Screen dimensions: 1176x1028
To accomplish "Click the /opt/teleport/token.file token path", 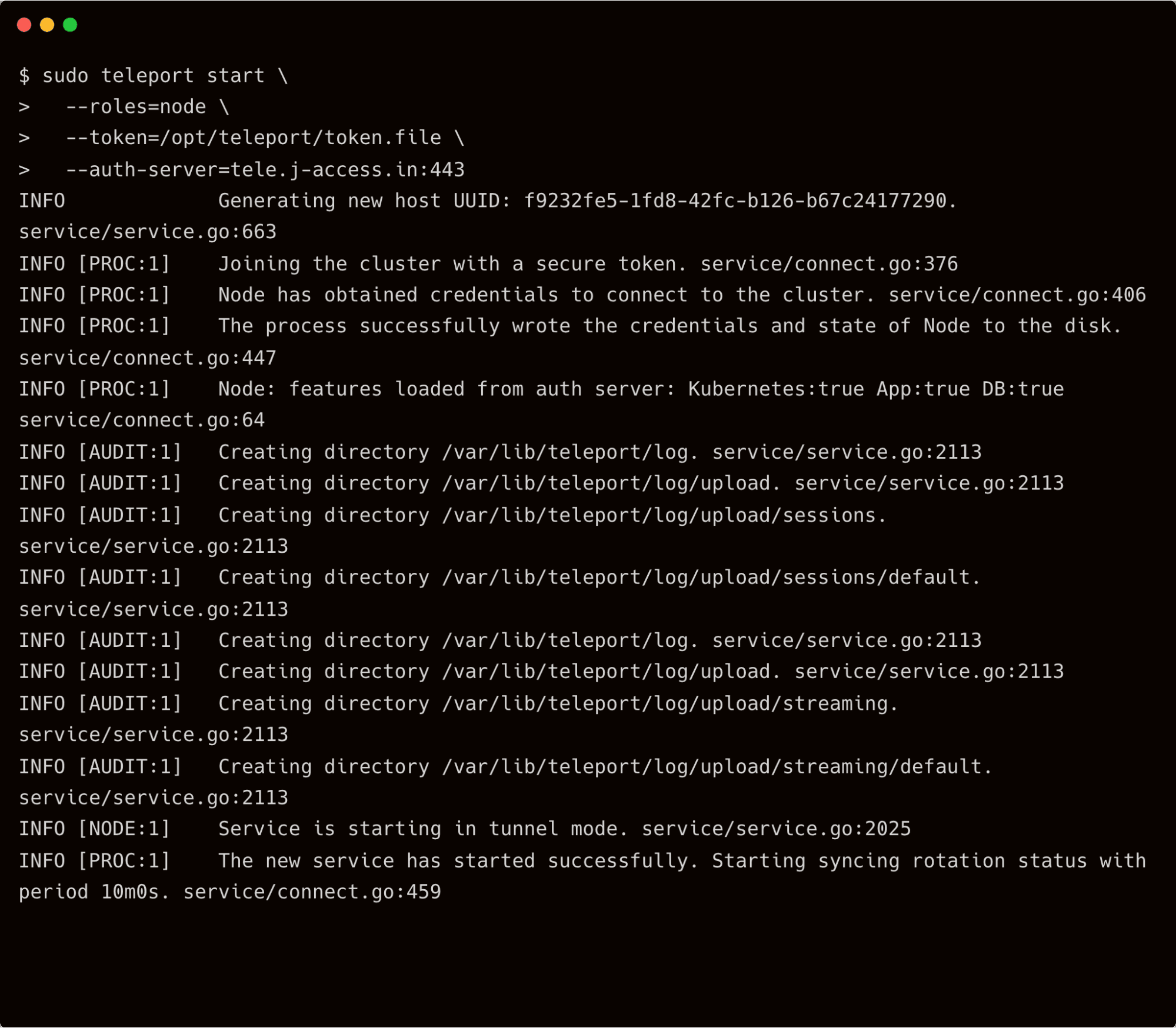I will point(300,138).
